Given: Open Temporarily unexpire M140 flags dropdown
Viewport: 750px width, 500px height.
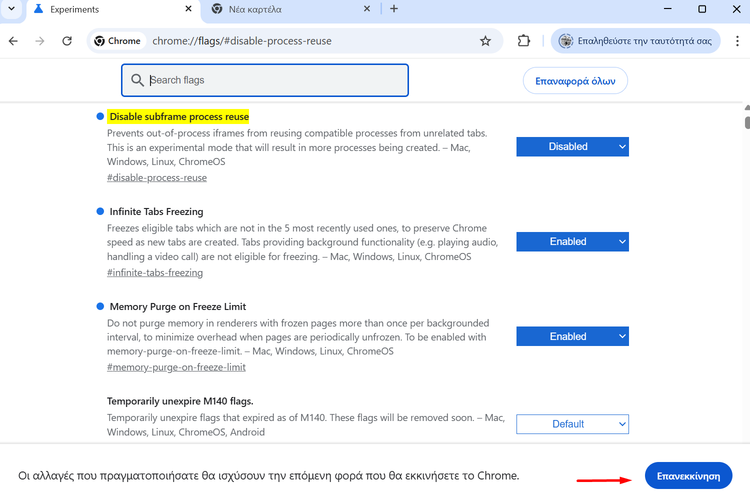Looking at the screenshot, I should click(572, 424).
